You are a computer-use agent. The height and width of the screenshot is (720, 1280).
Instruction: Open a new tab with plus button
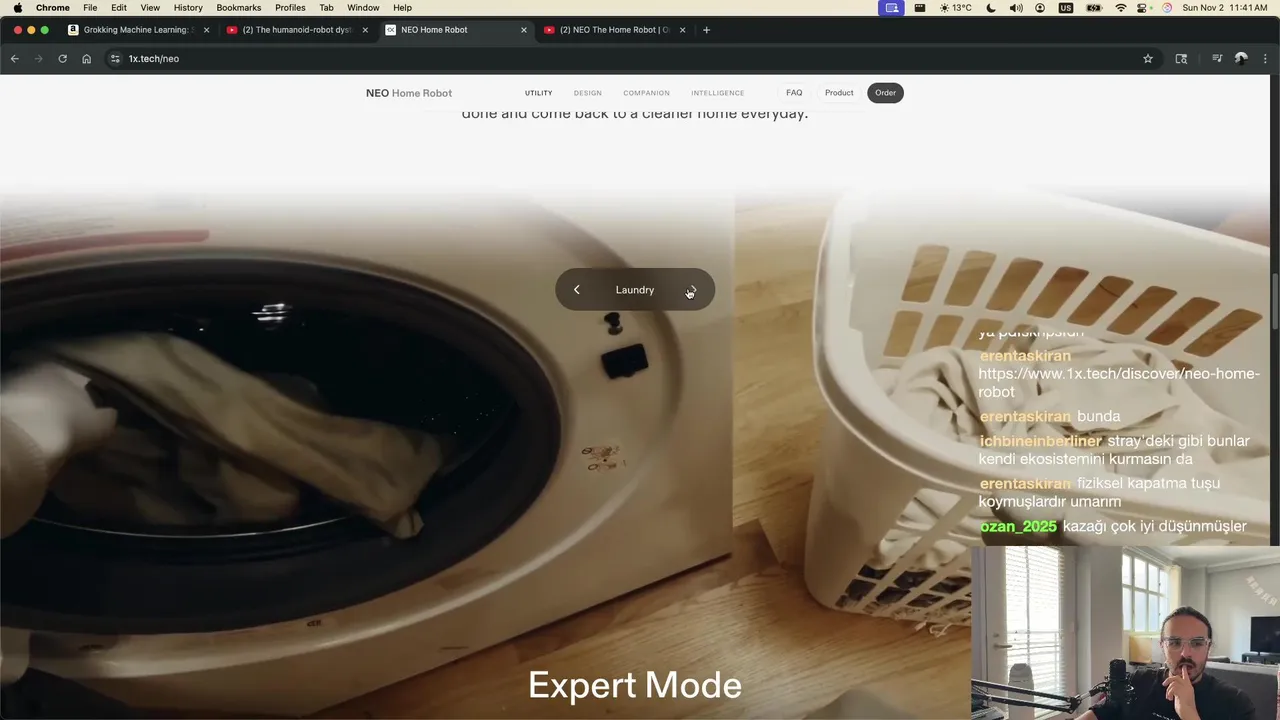coord(706,30)
